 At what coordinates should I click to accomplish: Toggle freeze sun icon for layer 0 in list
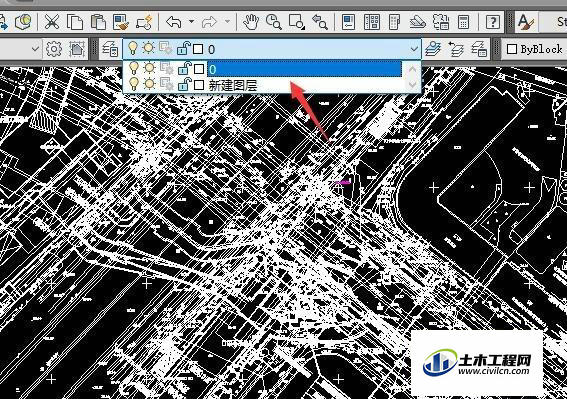[x=149, y=68]
